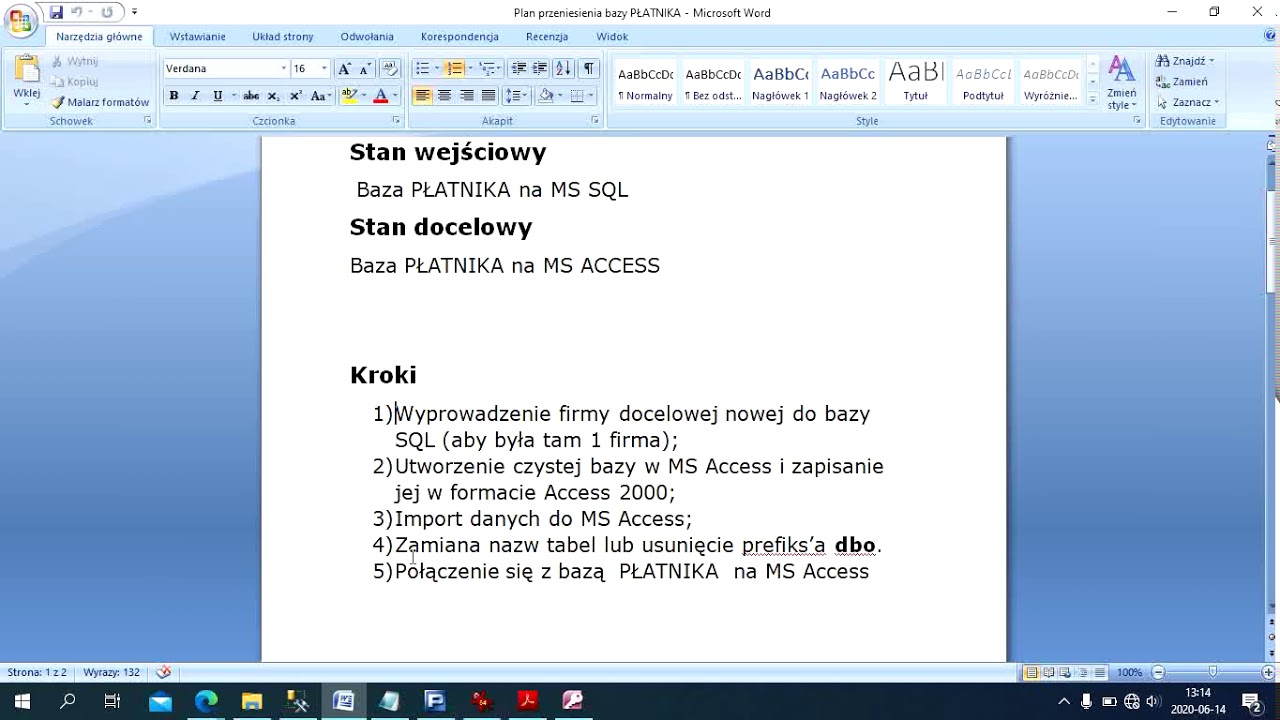Click the Wklej (paste) button
This screenshot has height=720, width=1280.
26,82
